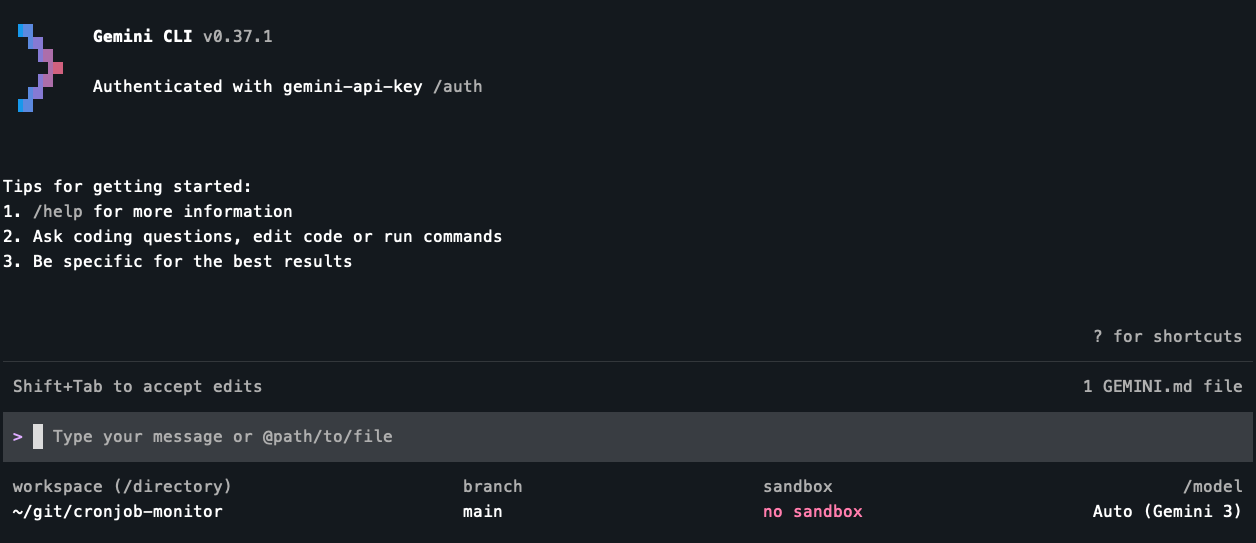Viewport: 1256px width, 543px height.
Task: Click the version number v0.37.1
Action: pos(237,36)
